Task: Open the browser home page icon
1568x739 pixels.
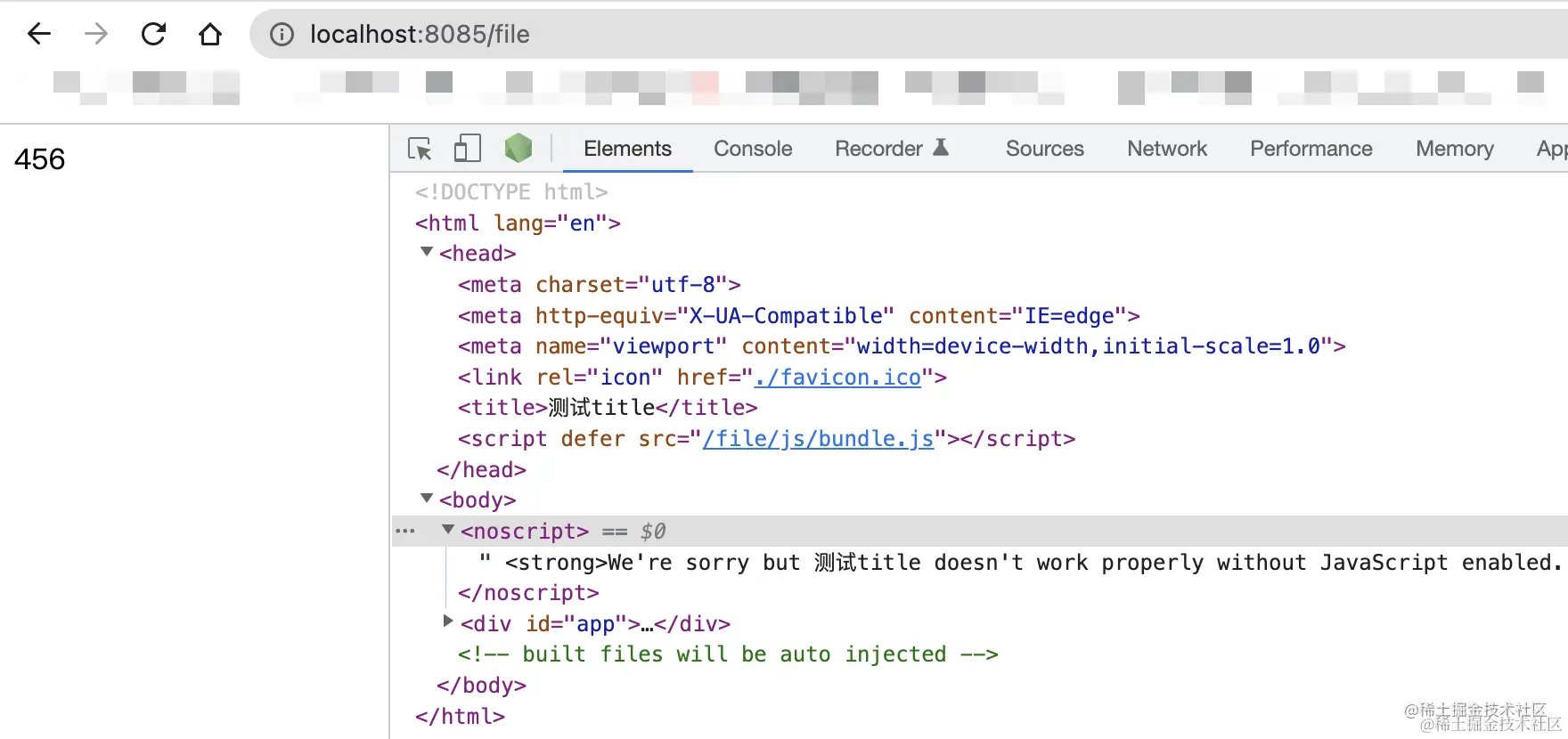Action: [x=210, y=34]
